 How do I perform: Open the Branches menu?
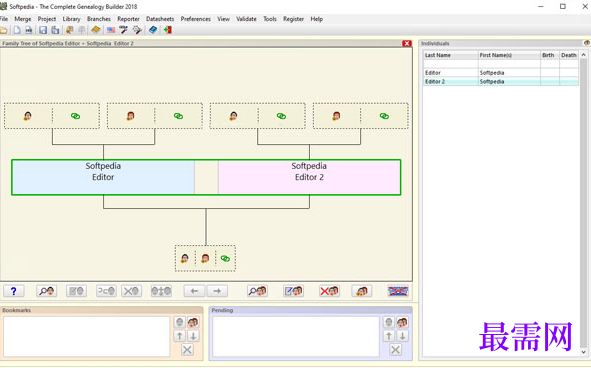99,19
